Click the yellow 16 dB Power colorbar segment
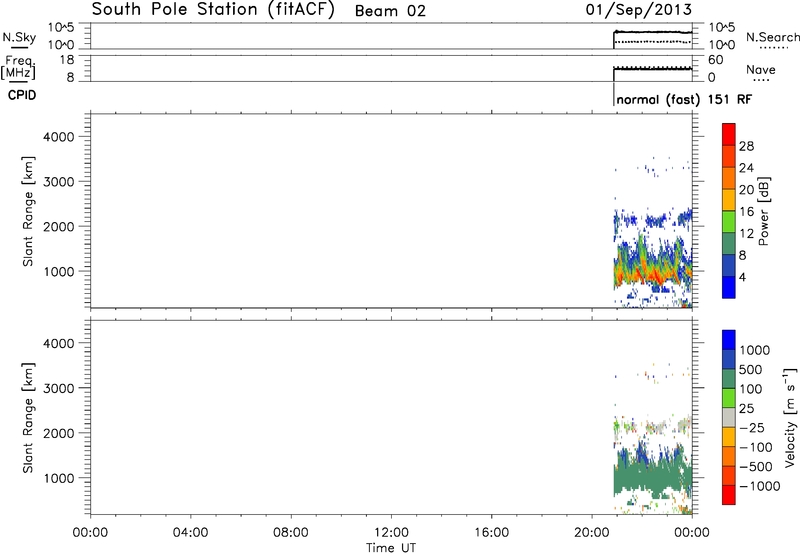Image resolution: width=800 pixels, height=554 pixels. click(729, 200)
